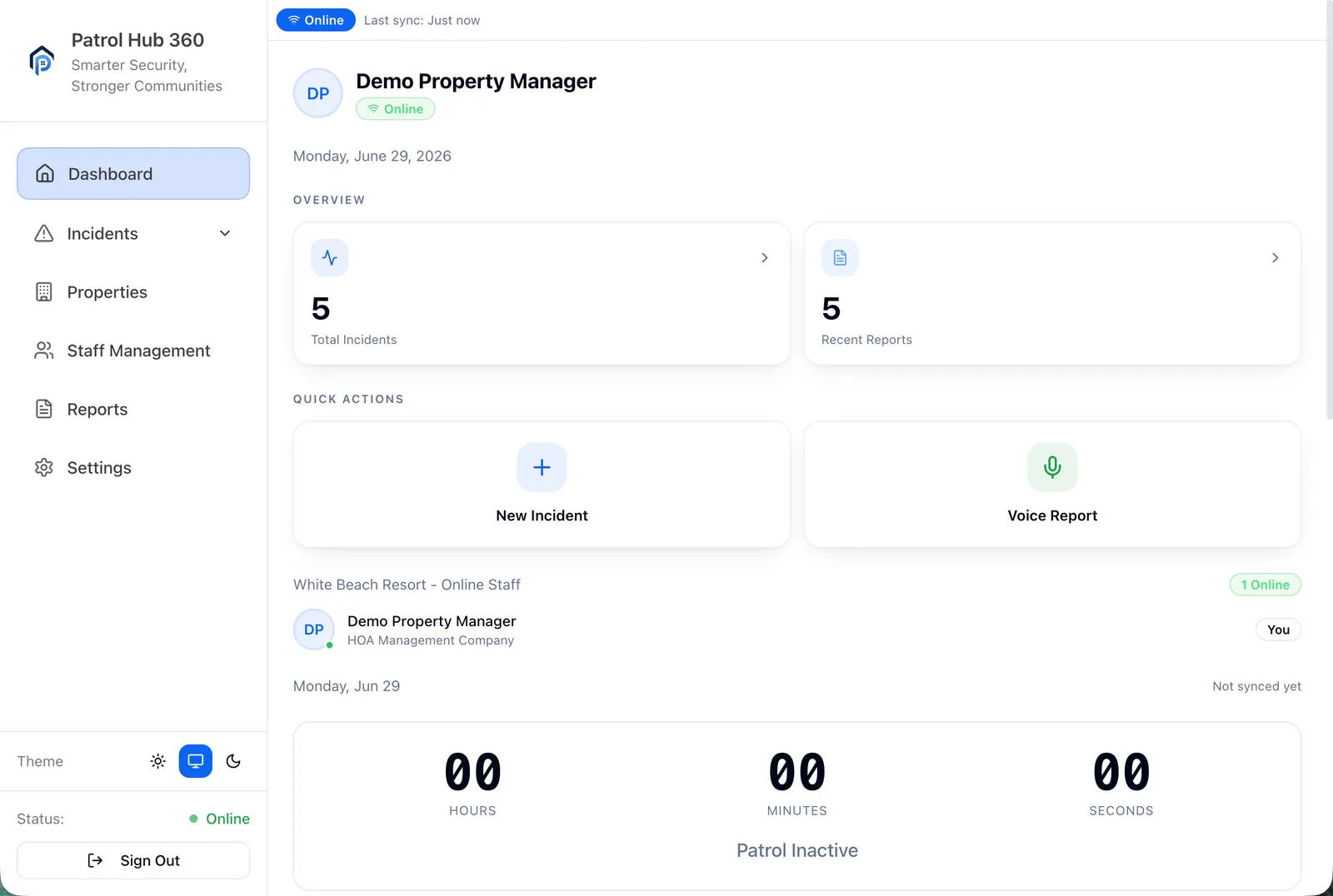Click the plus icon for New Incident

coord(542,467)
